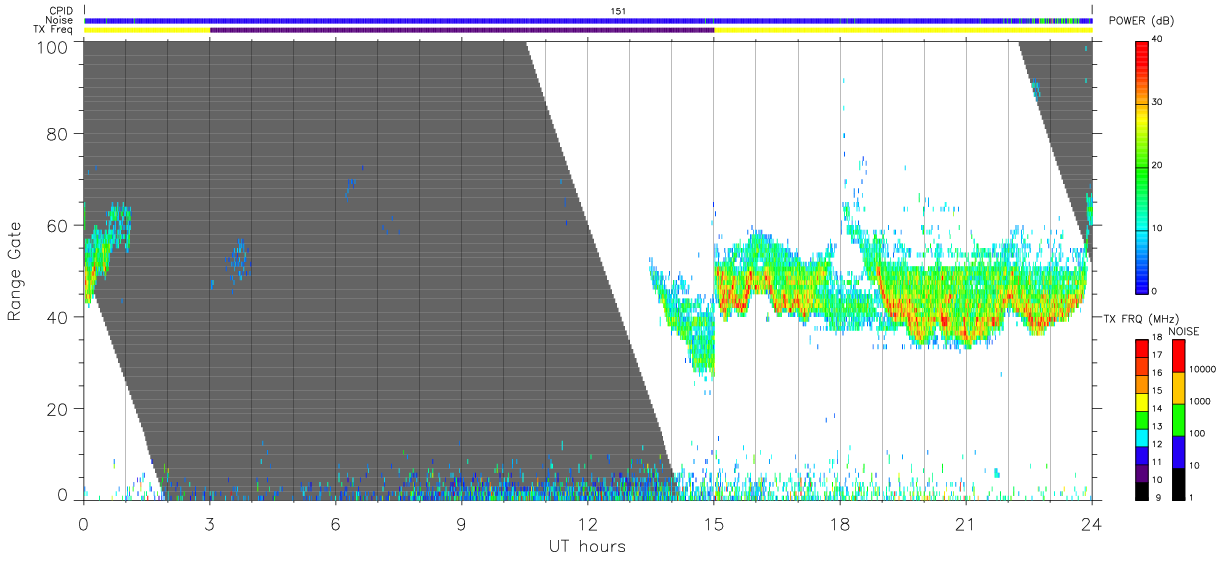The width and height of the screenshot is (1228, 567).
Task: Click the TX Freq row label
Action: pyautogui.click(x=54, y=29)
